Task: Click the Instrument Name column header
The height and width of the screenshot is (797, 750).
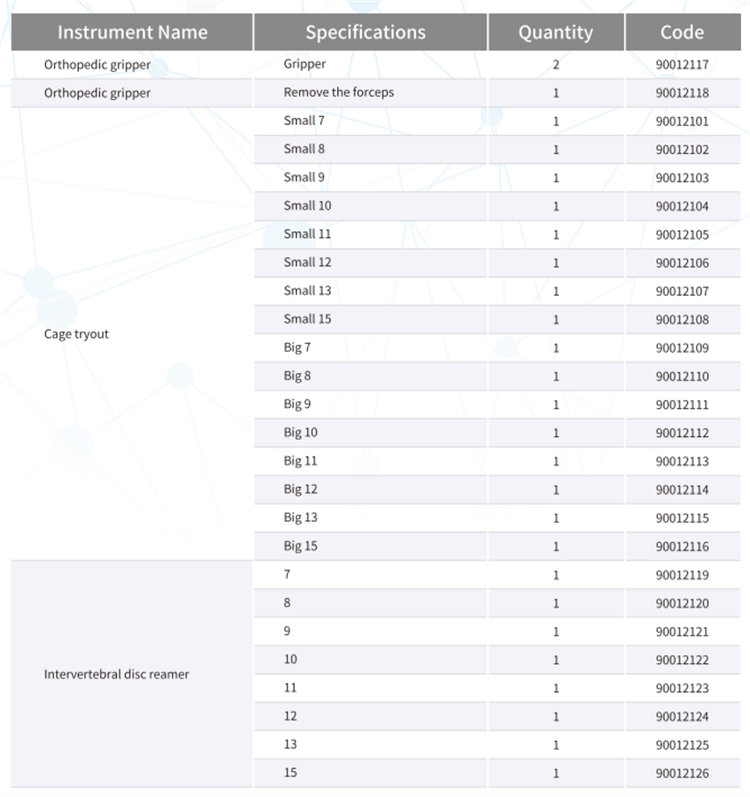Action: 132,32
